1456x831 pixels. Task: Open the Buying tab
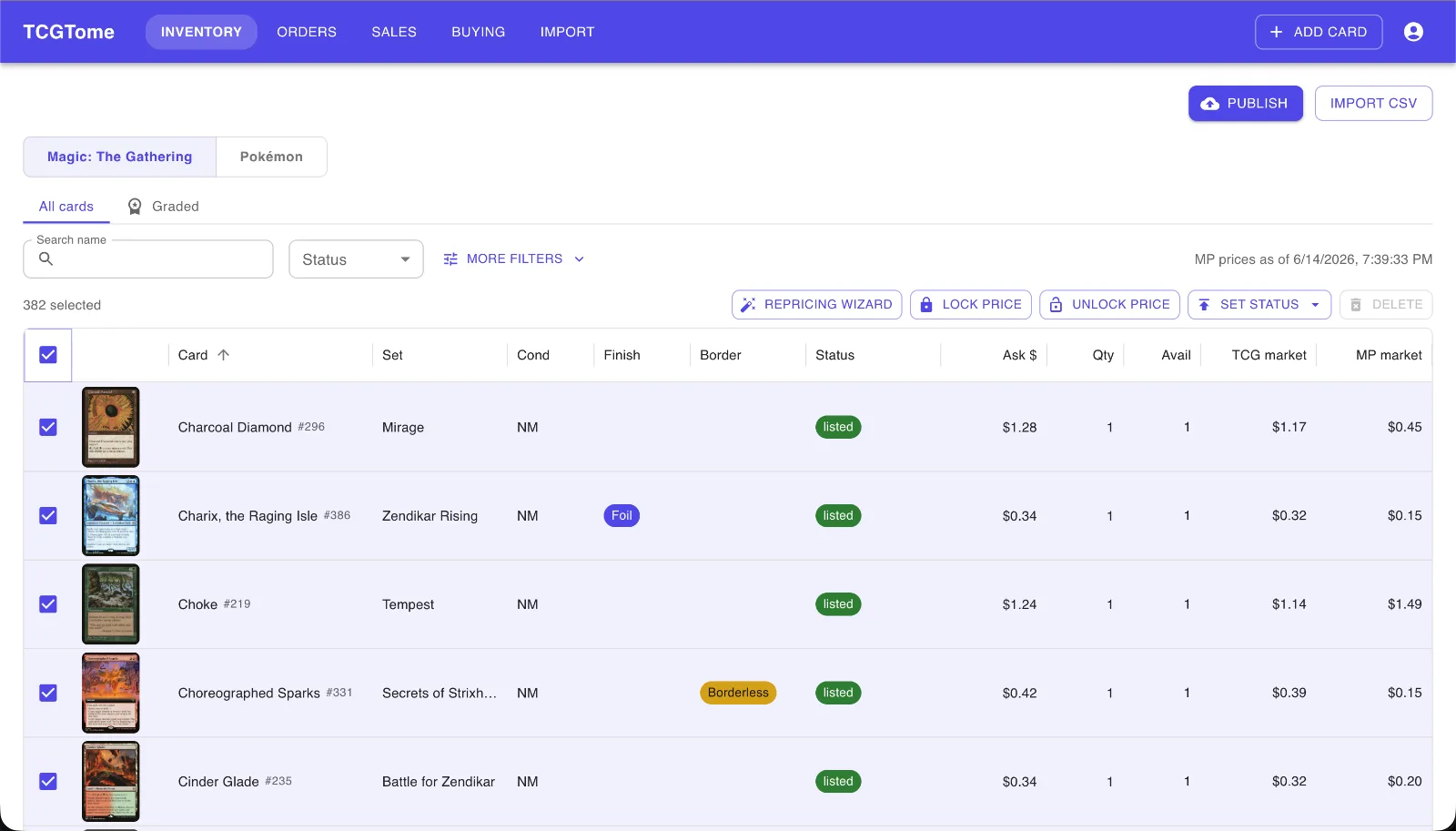[479, 32]
